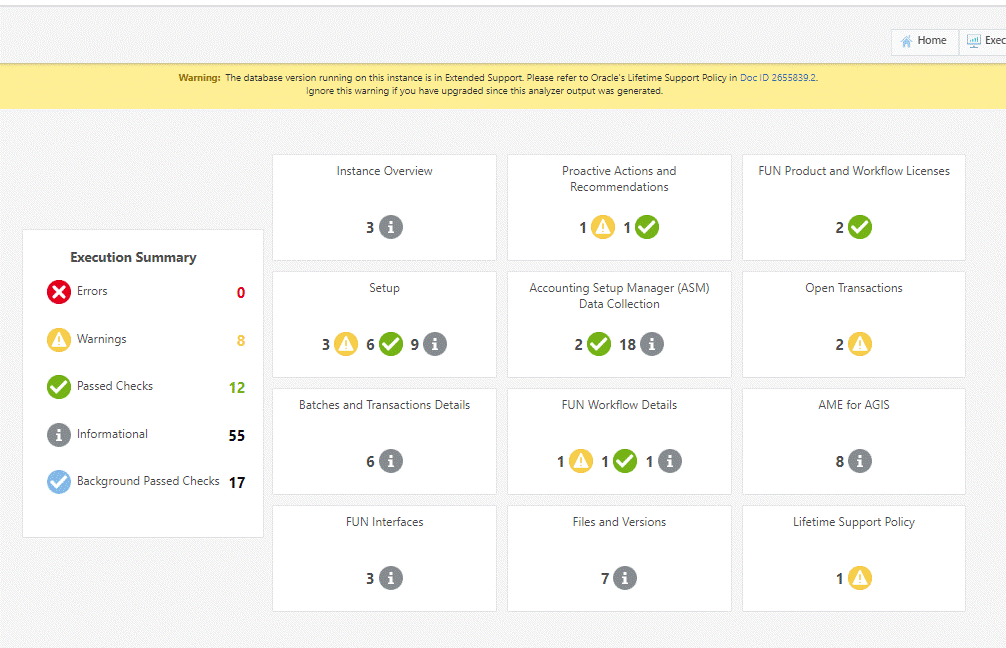Click the warning icon in Open Transactions
This screenshot has width=1006, height=648.
pyautogui.click(x=860, y=344)
